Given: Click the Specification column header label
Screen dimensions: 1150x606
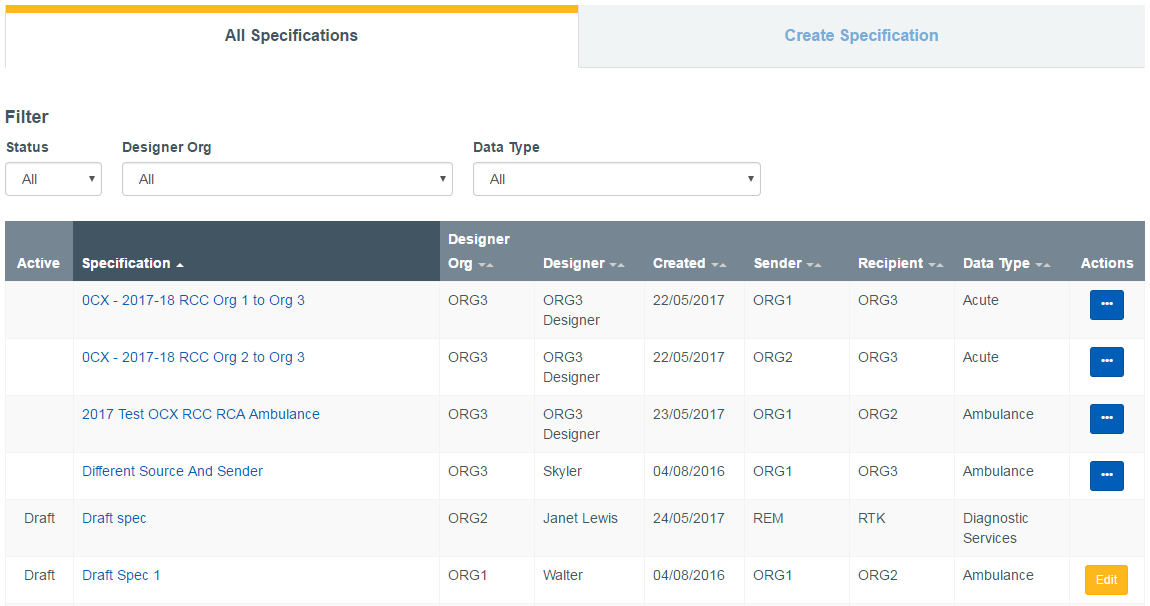Looking at the screenshot, I should tap(126, 263).
